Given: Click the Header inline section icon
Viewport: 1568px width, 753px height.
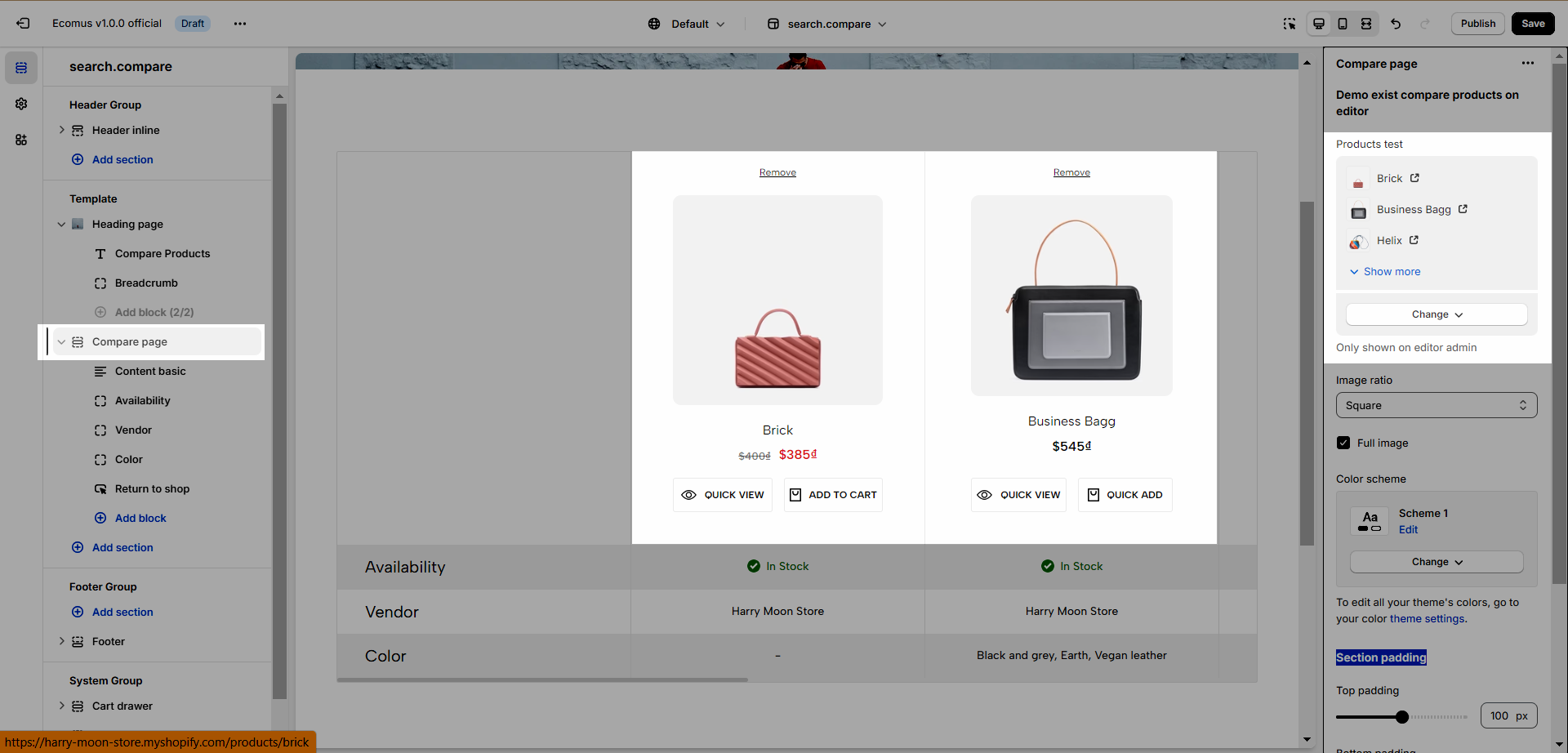Looking at the screenshot, I should pyautogui.click(x=78, y=131).
